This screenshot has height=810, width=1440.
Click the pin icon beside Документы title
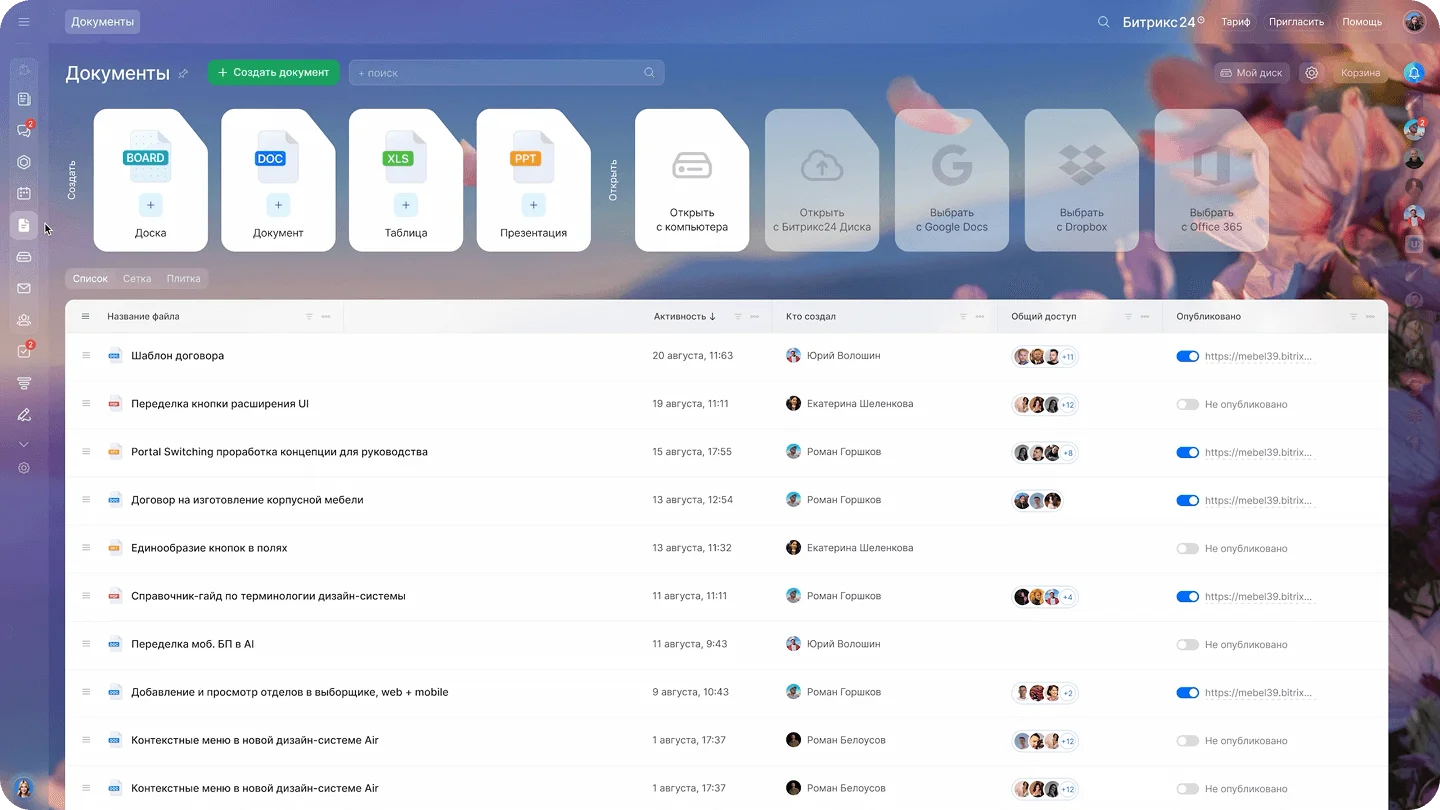(x=183, y=74)
